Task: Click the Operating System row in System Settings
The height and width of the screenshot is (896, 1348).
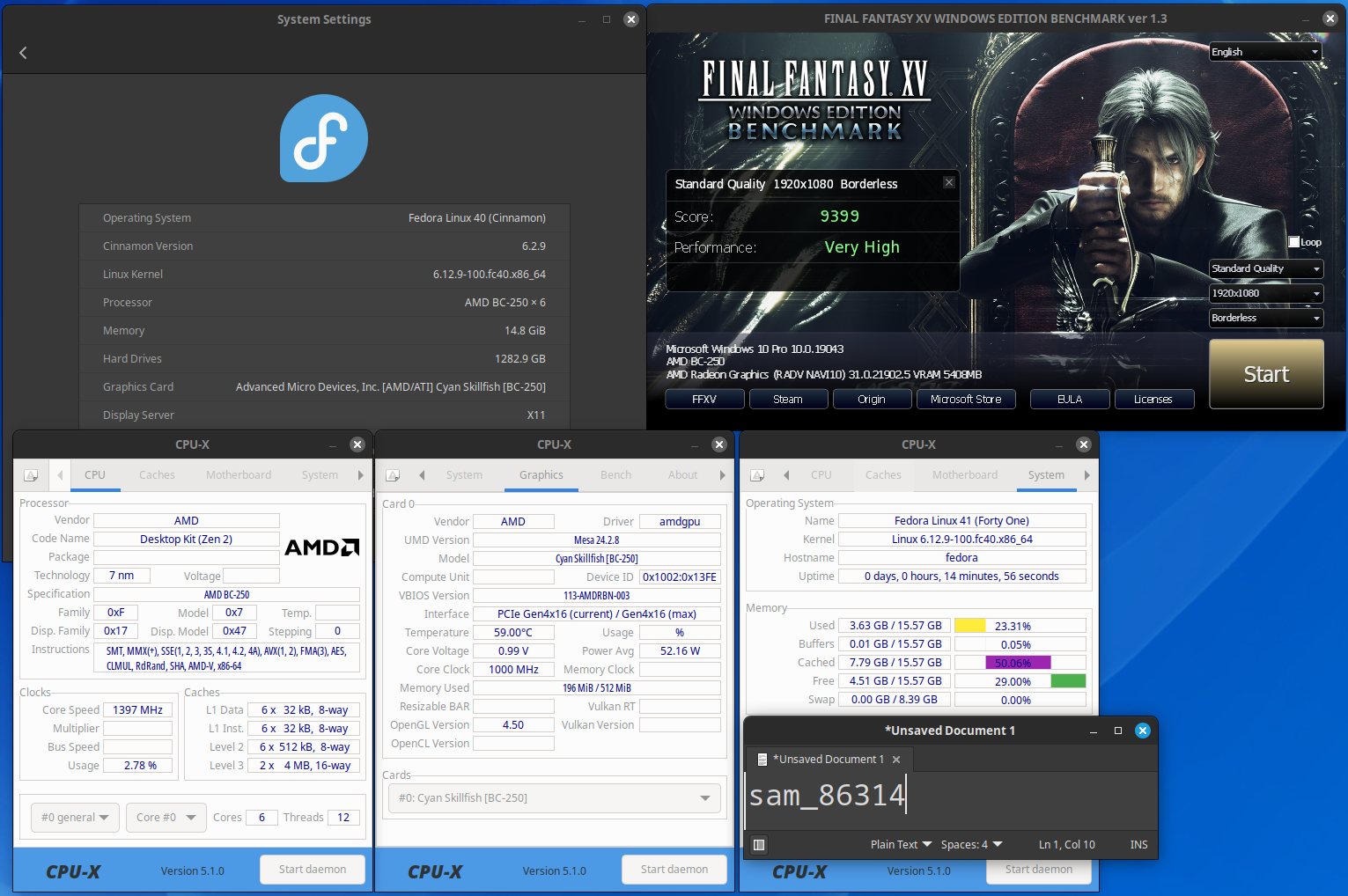Action: (x=324, y=218)
